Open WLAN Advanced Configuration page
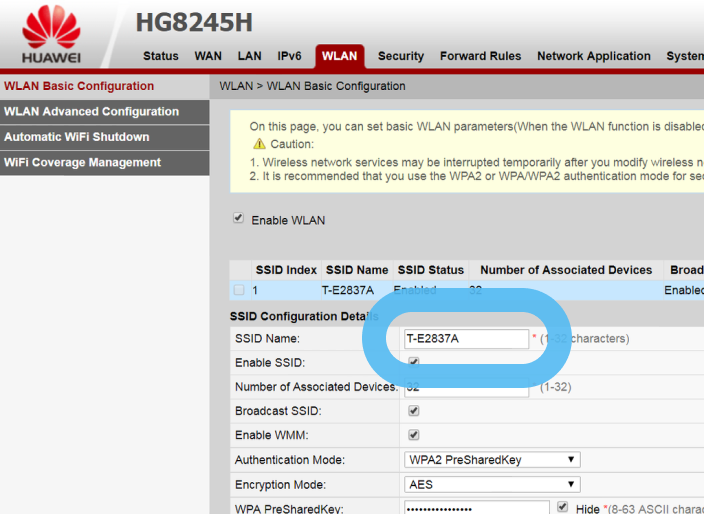 click(x=92, y=112)
